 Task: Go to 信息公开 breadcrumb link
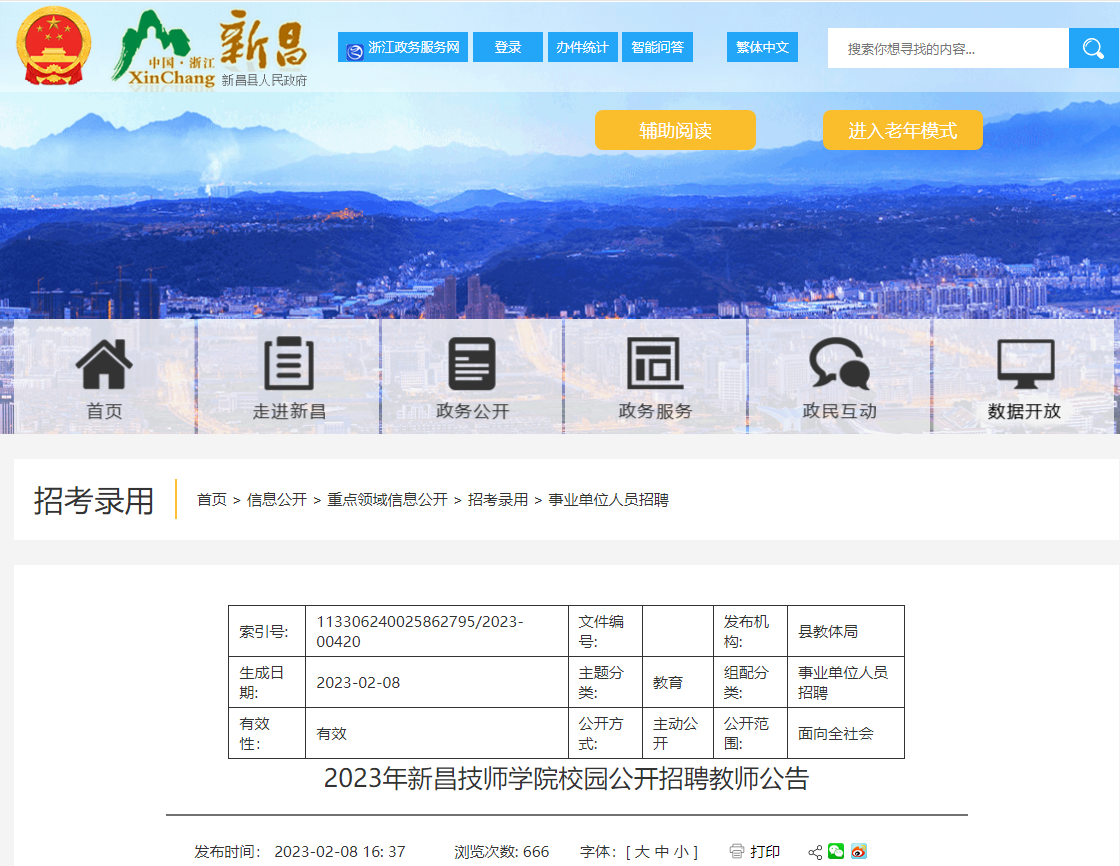(x=276, y=499)
